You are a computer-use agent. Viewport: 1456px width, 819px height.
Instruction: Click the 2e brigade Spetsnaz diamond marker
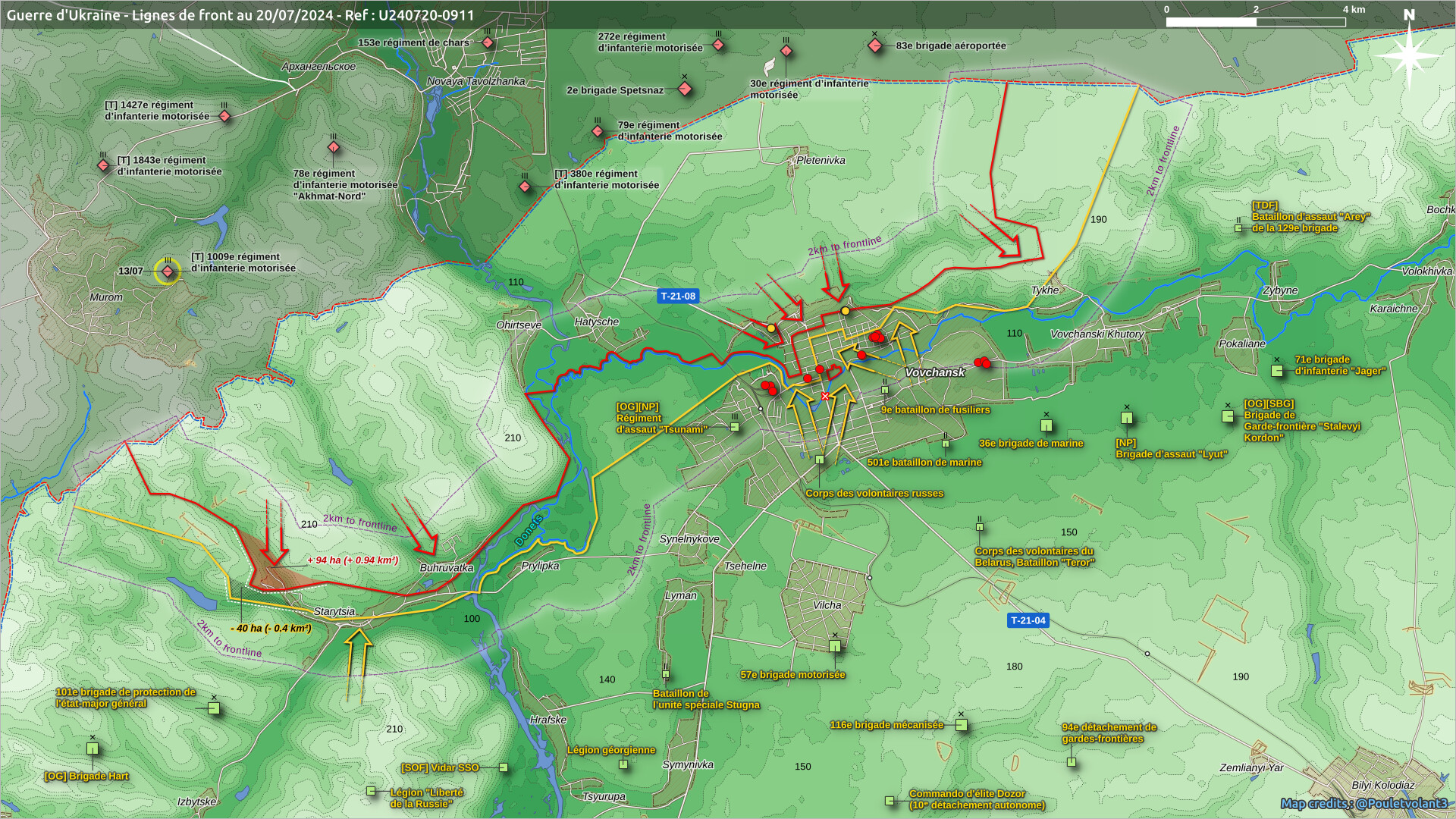click(x=685, y=89)
